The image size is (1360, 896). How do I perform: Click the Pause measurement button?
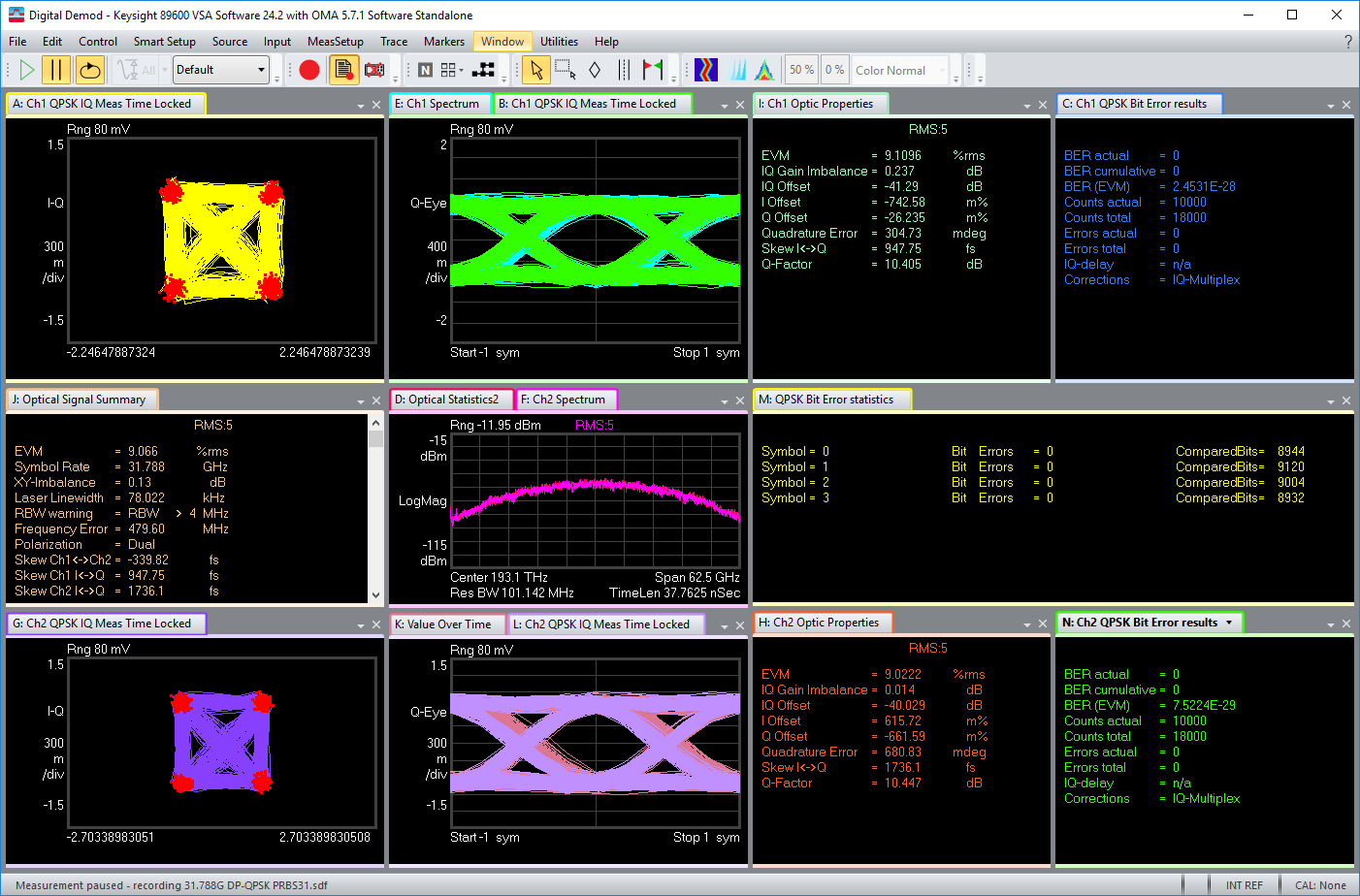tap(56, 70)
